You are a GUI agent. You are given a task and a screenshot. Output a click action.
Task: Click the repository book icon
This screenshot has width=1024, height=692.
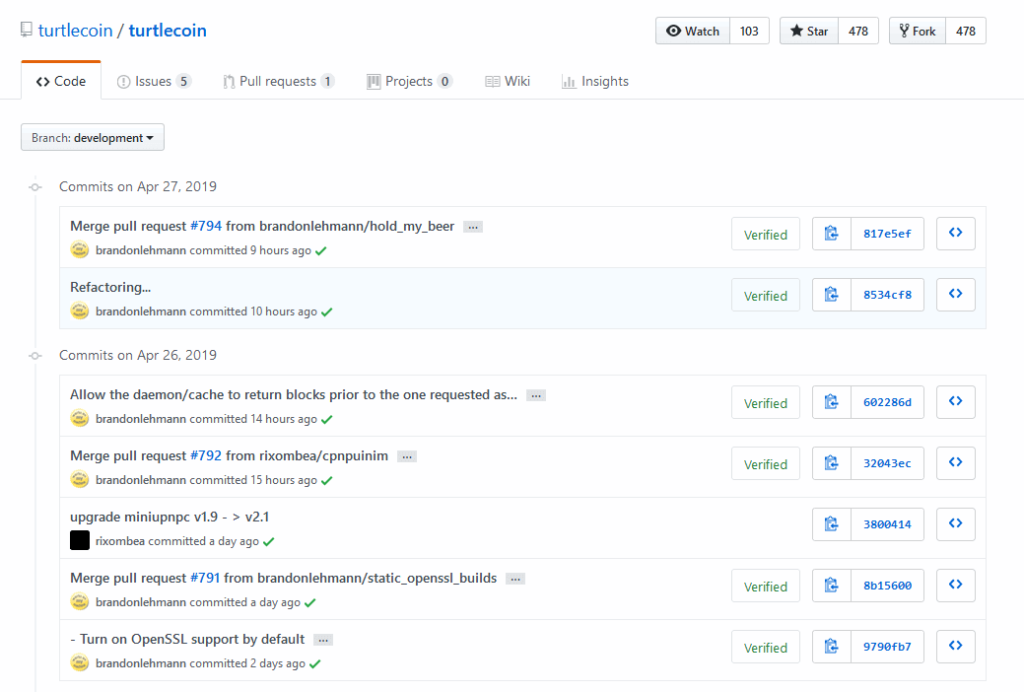[25, 29]
